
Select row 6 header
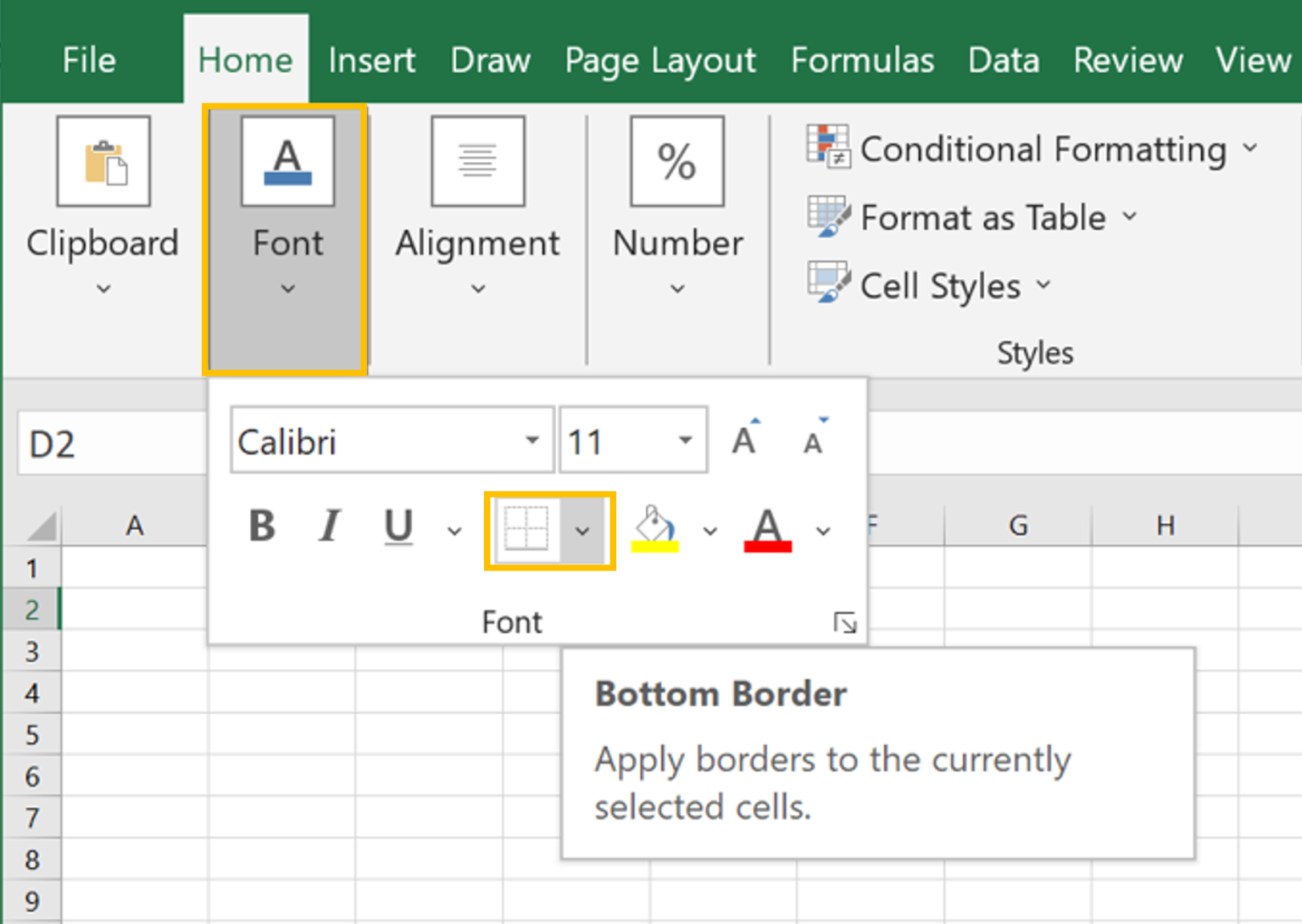pyautogui.click(x=31, y=776)
